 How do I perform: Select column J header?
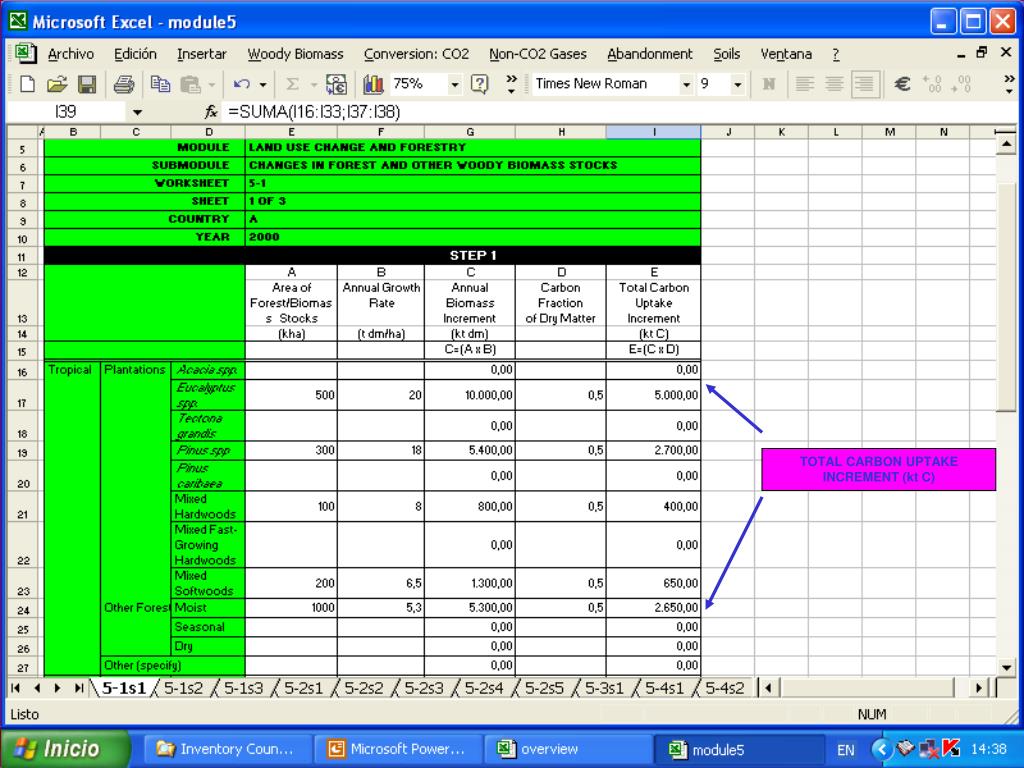coord(728,132)
